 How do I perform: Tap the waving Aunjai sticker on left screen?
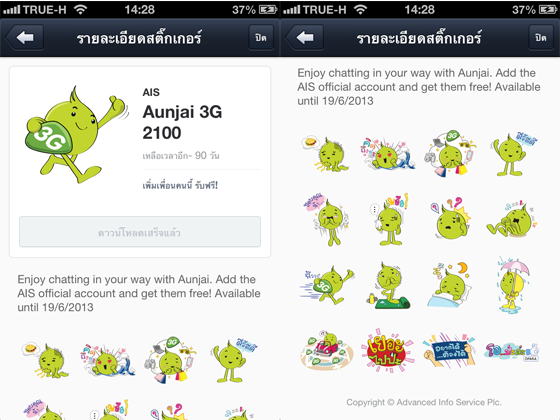pos(234,360)
